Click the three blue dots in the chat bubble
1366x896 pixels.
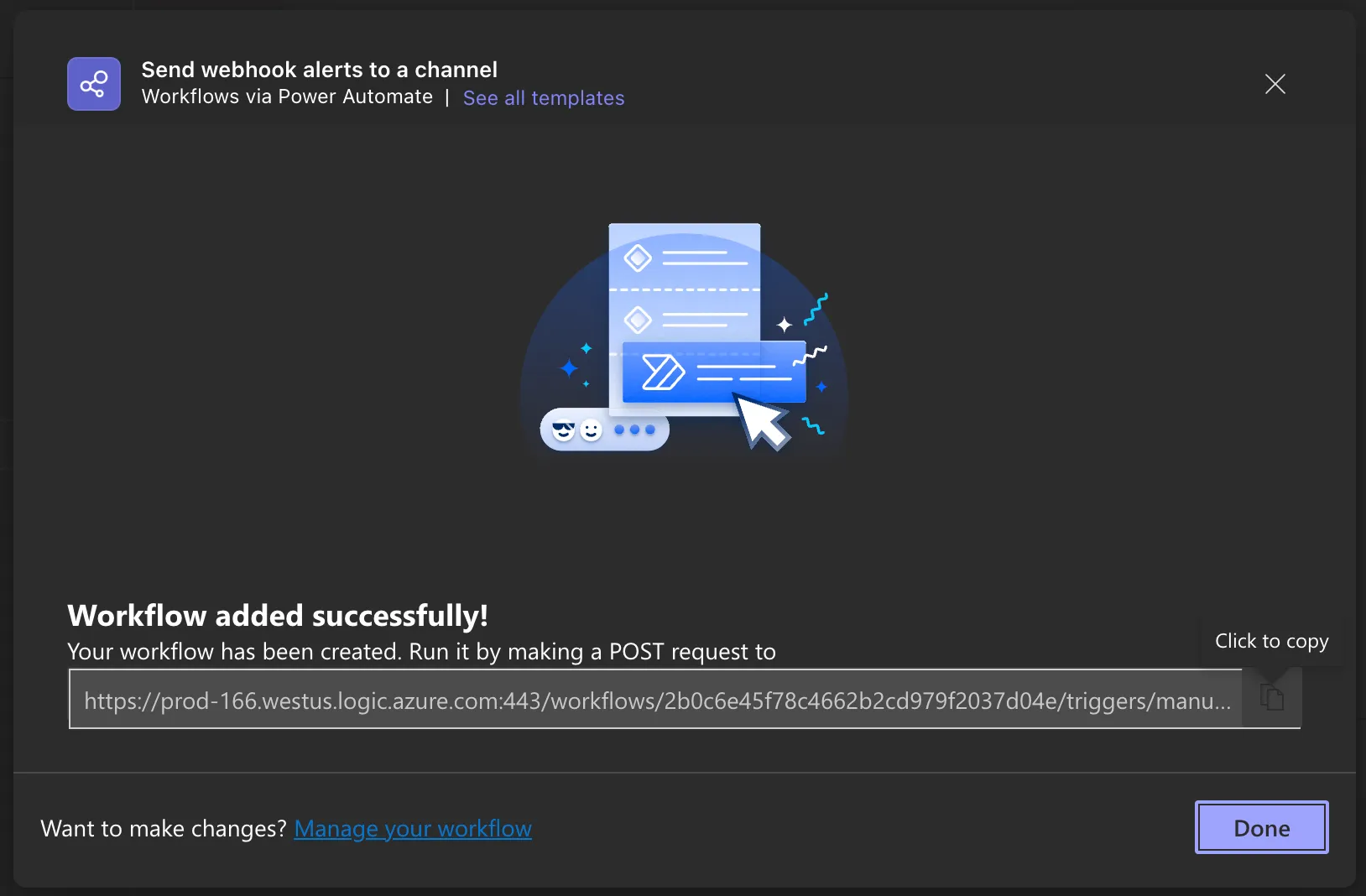[634, 430]
